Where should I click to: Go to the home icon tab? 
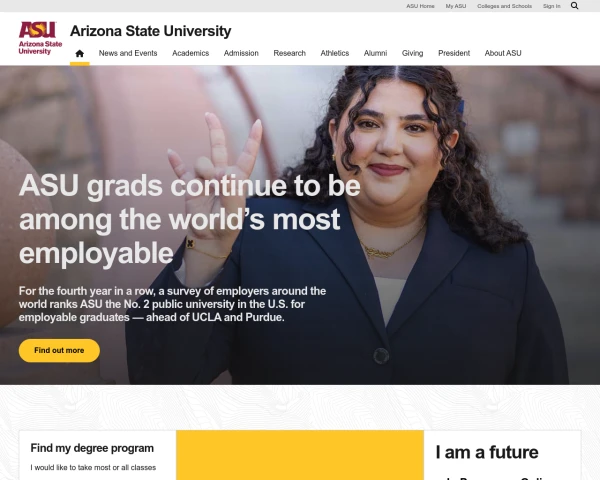(x=80, y=53)
